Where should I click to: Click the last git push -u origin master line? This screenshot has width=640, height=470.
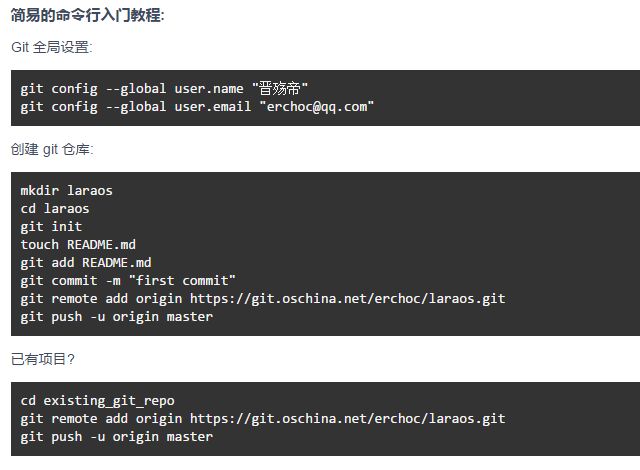coord(117,437)
